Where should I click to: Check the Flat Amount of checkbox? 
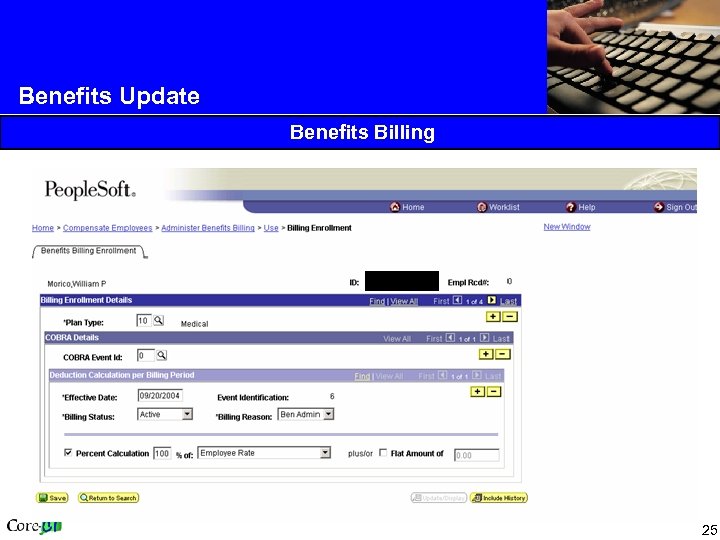point(383,453)
